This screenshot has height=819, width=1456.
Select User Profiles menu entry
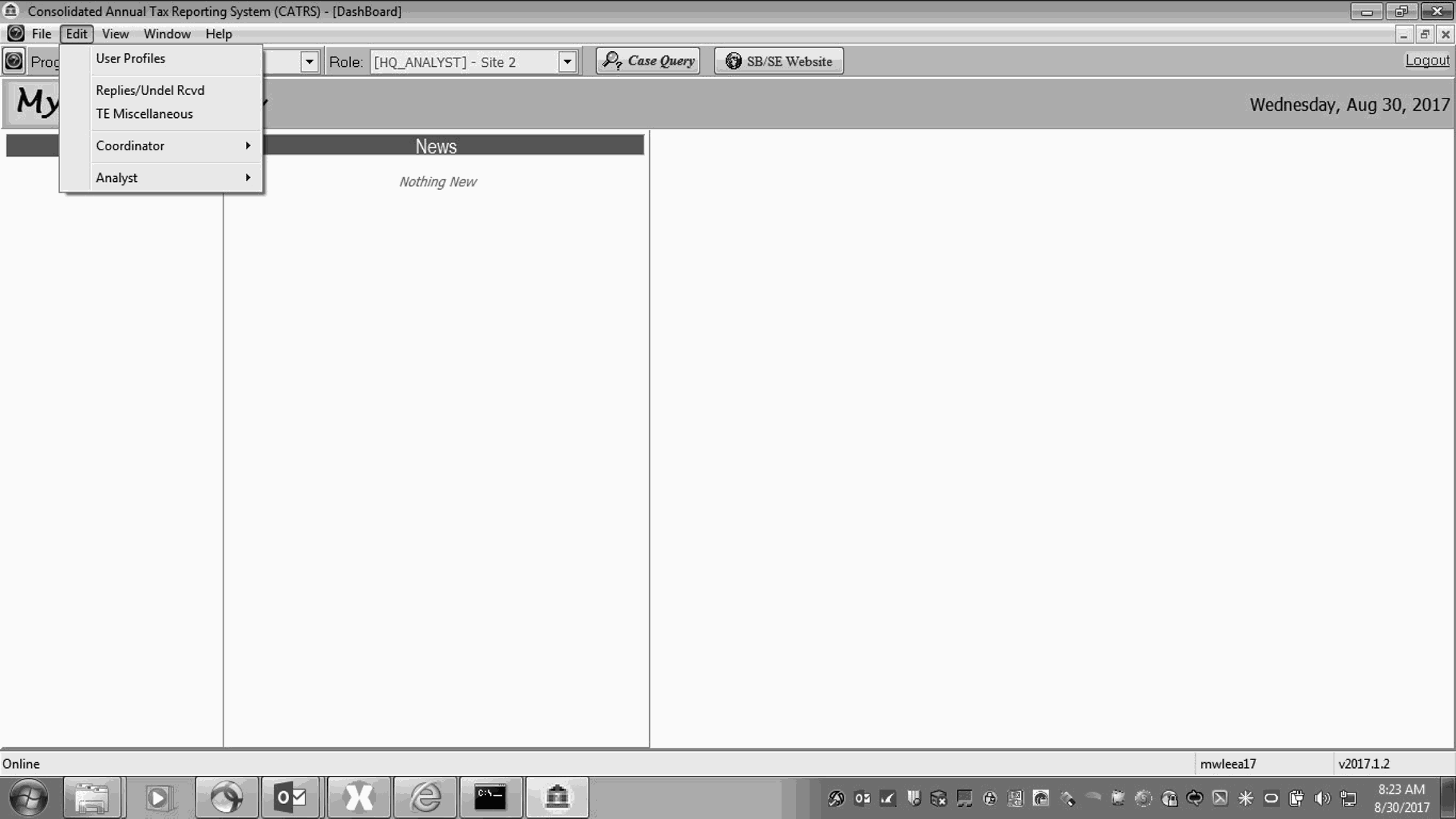click(131, 58)
